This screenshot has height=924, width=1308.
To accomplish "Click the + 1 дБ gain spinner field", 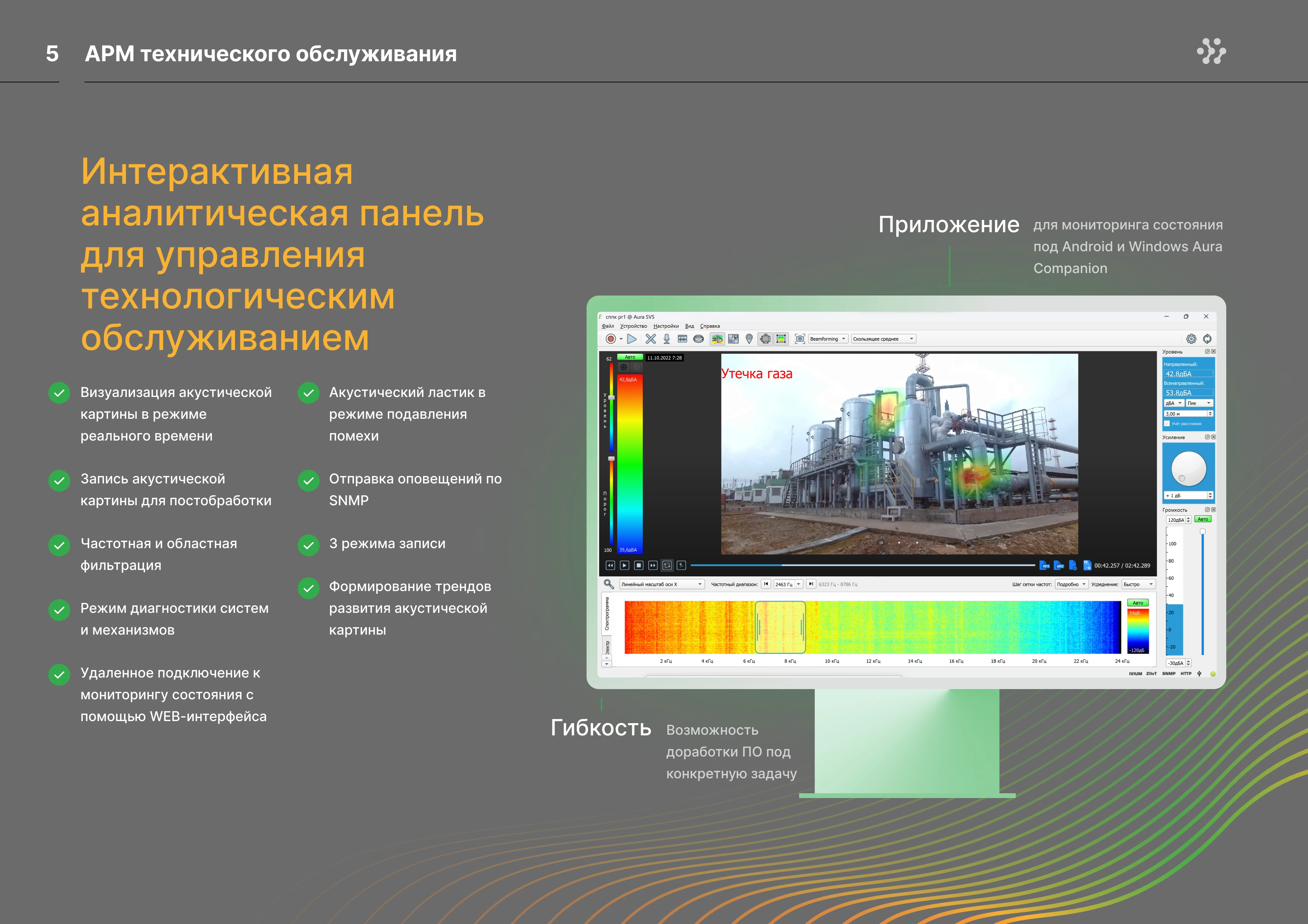I will [1188, 495].
